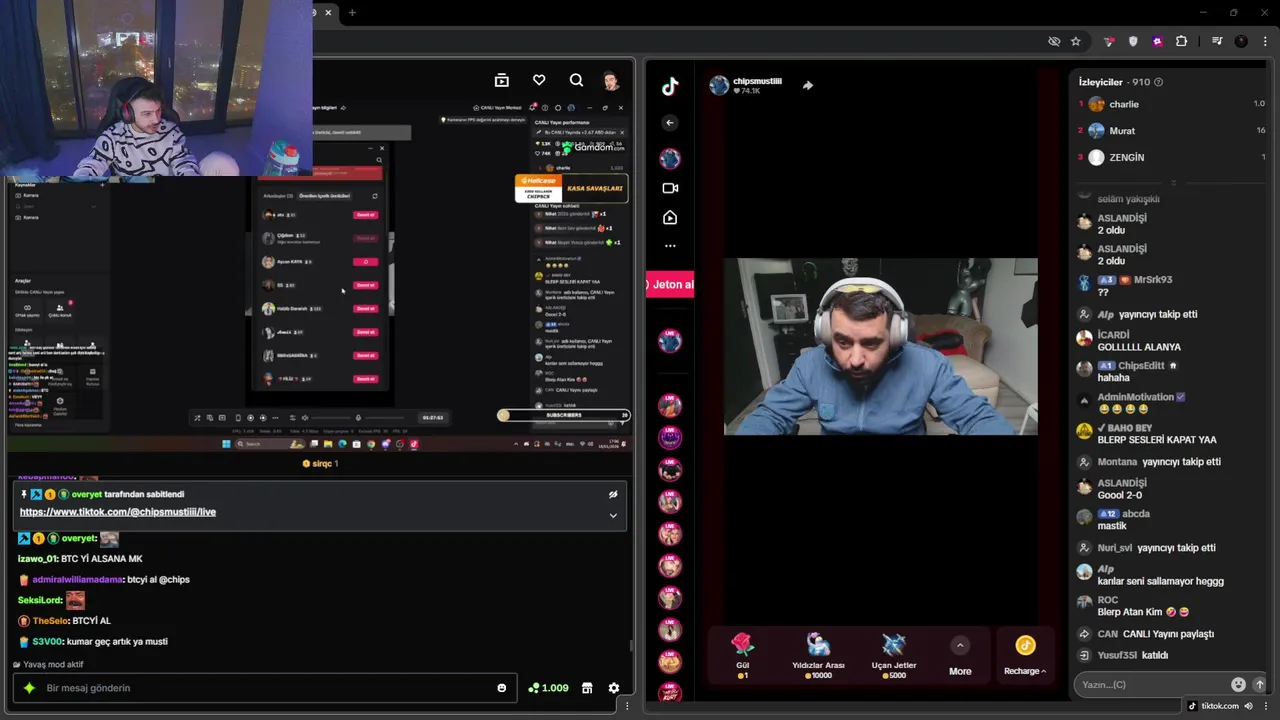Image resolution: width=1280 pixels, height=720 pixels.
Task: Open the TikTok logo home icon
Action: pos(670,86)
